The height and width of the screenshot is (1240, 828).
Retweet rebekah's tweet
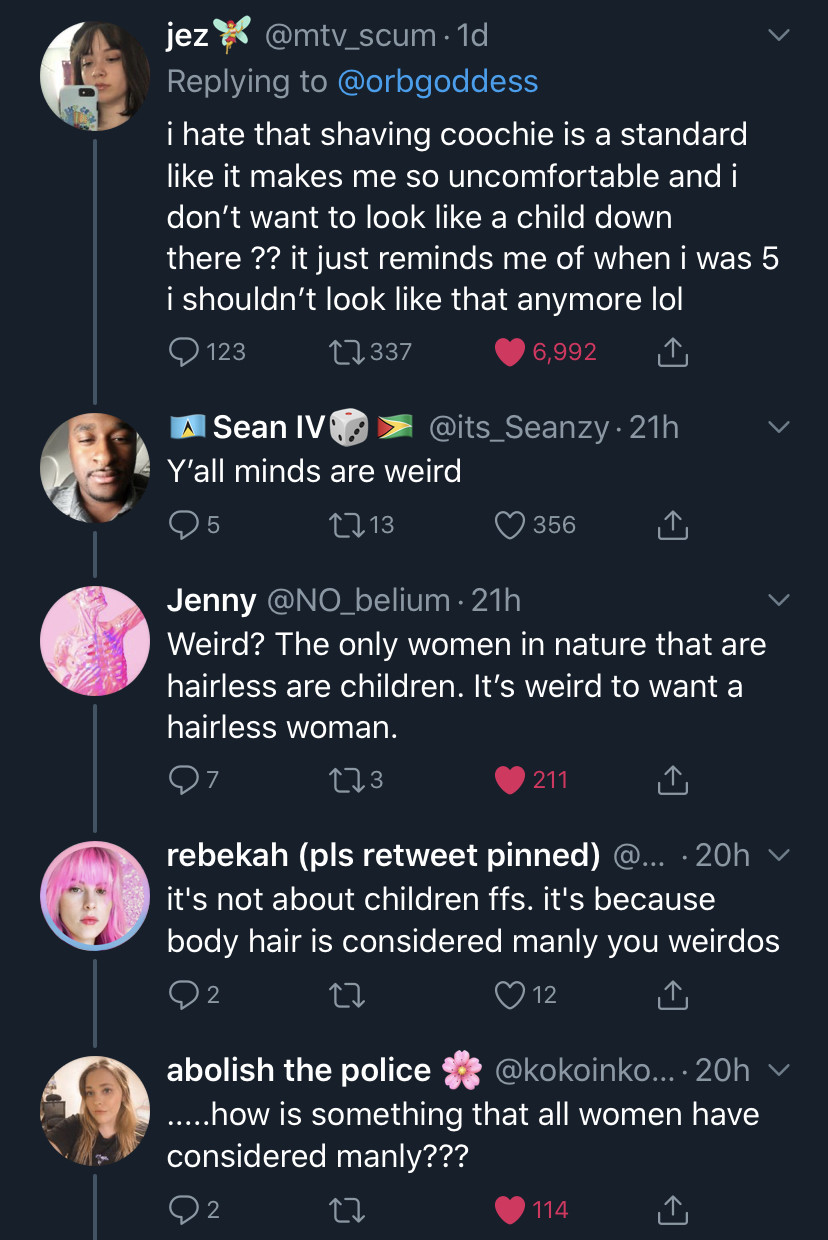346,995
